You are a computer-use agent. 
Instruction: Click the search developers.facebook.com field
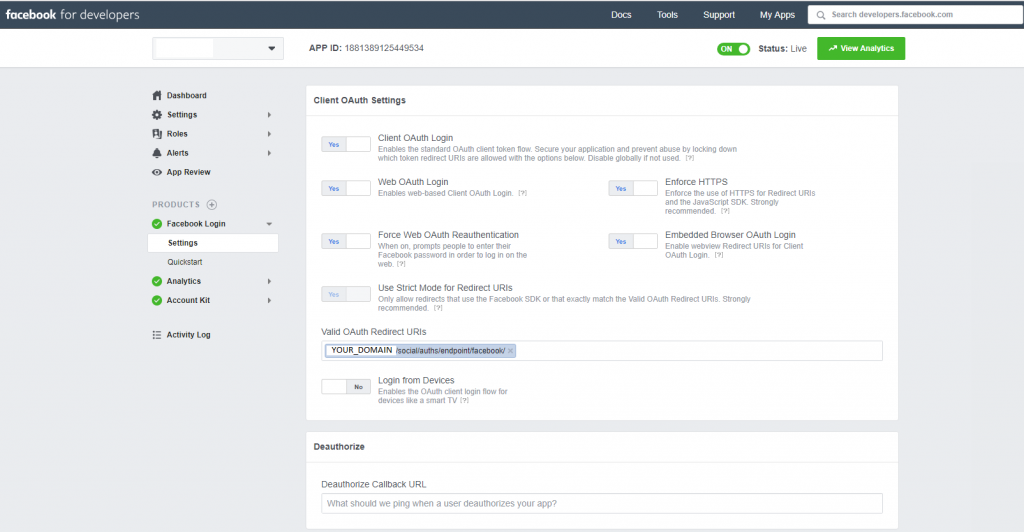(x=916, y=14)
